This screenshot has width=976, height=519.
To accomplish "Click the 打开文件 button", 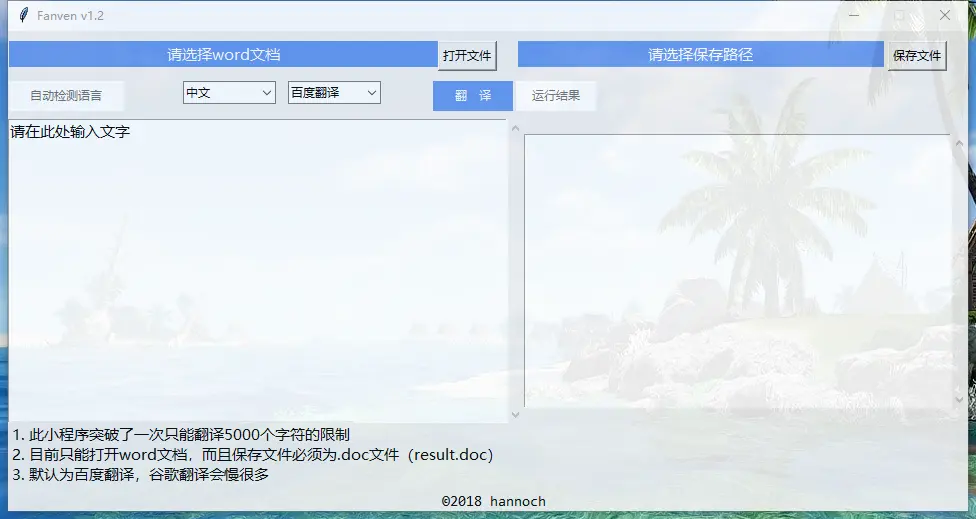I will point(467,55).
